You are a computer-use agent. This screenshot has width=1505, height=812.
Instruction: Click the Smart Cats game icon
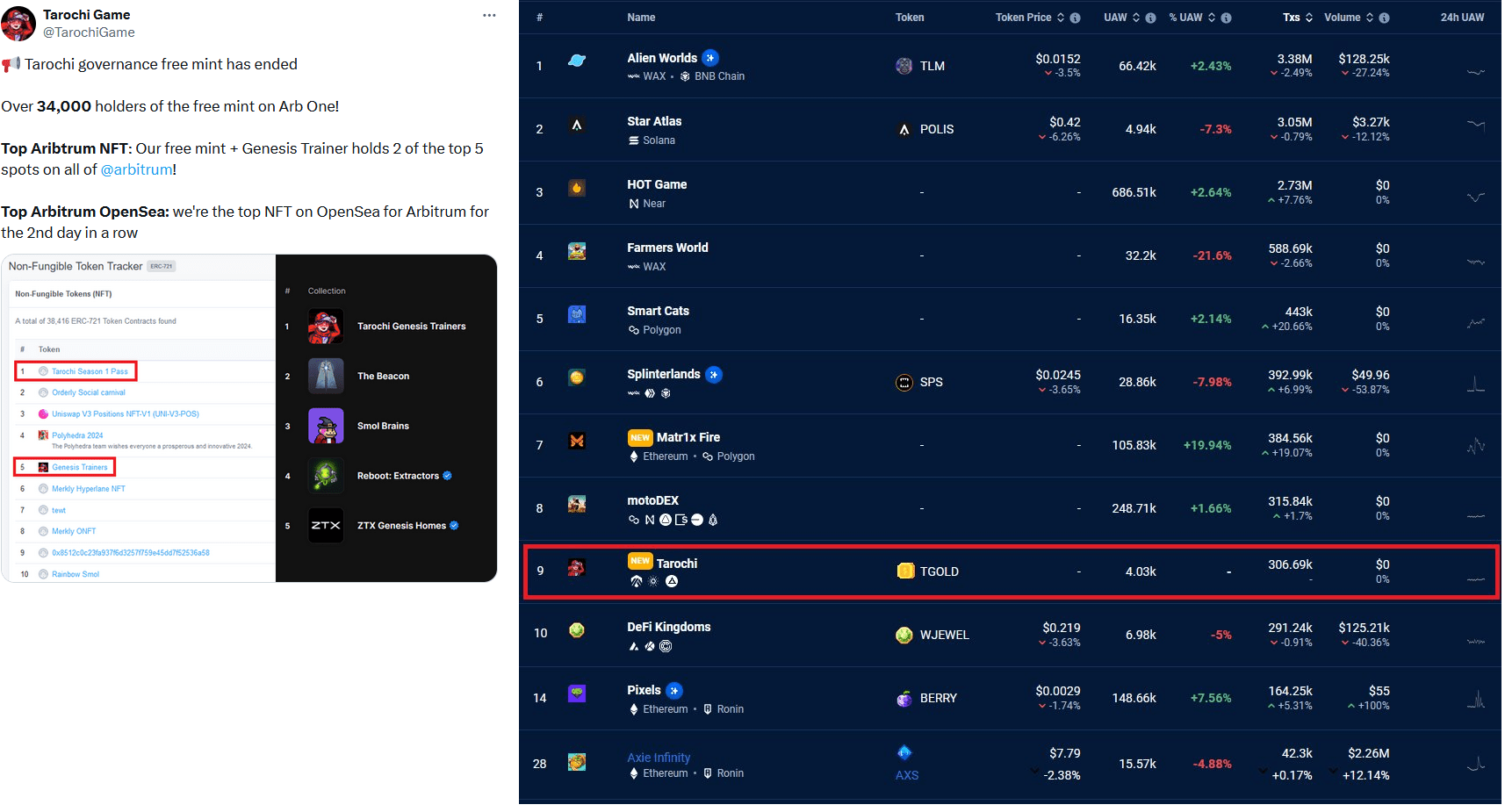(577, 314)
